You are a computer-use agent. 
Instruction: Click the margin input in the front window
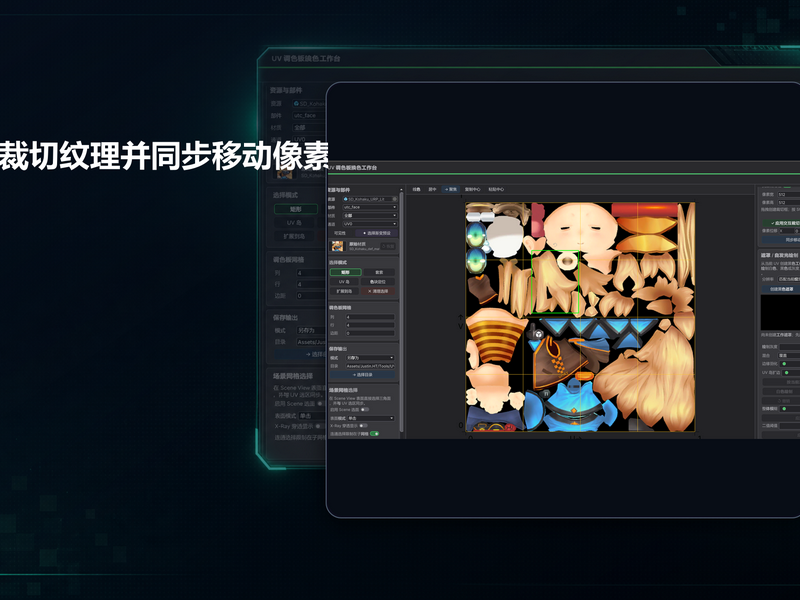(x=370, y=333)
